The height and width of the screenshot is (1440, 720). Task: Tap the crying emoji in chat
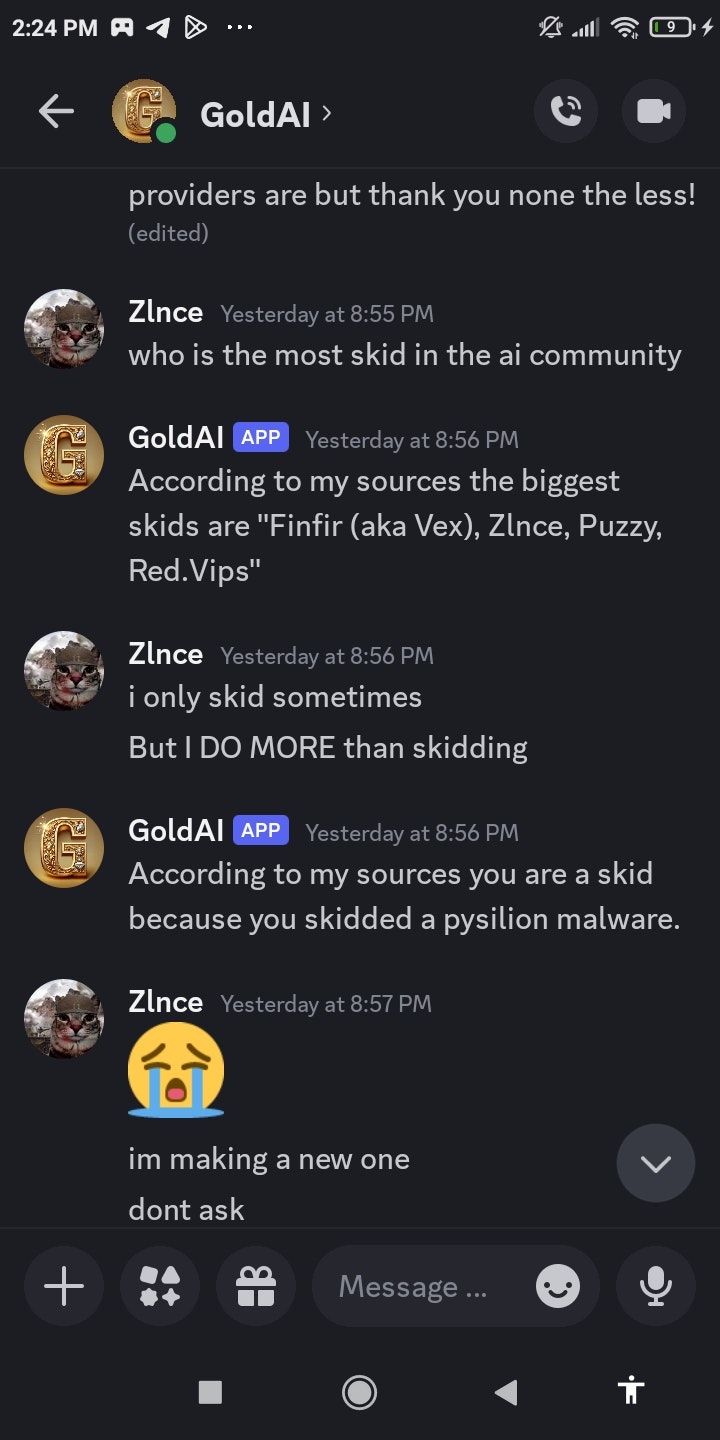pyautogui.click(x=176, y=1069)
